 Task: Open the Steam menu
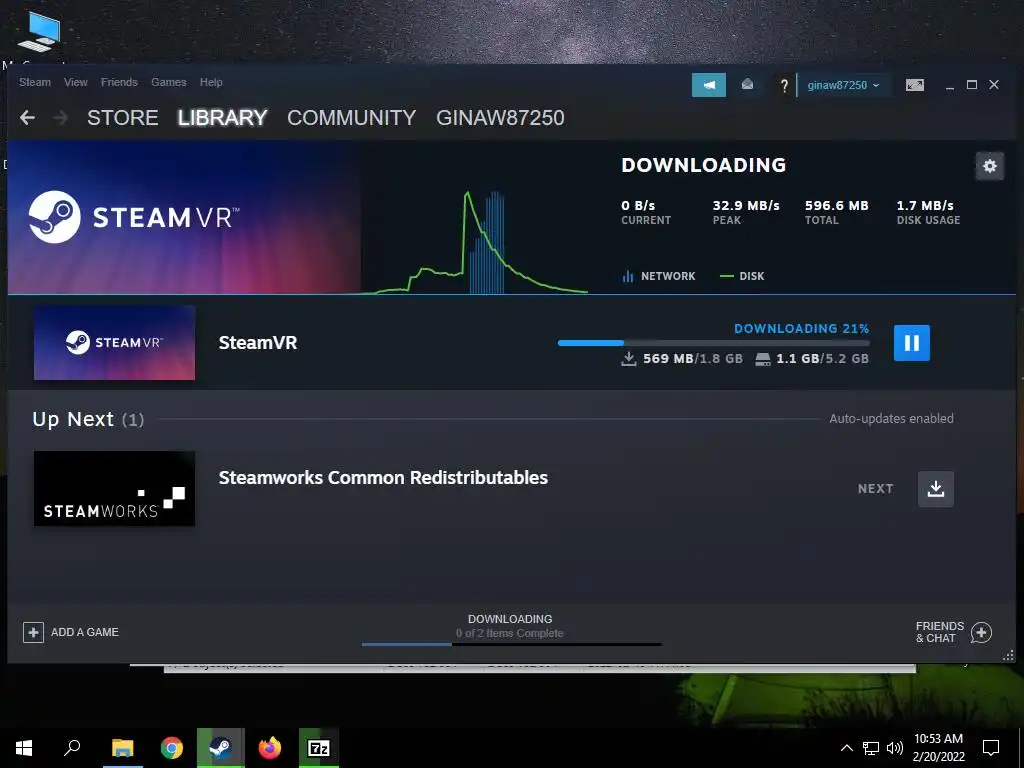(x=35, y=82)
